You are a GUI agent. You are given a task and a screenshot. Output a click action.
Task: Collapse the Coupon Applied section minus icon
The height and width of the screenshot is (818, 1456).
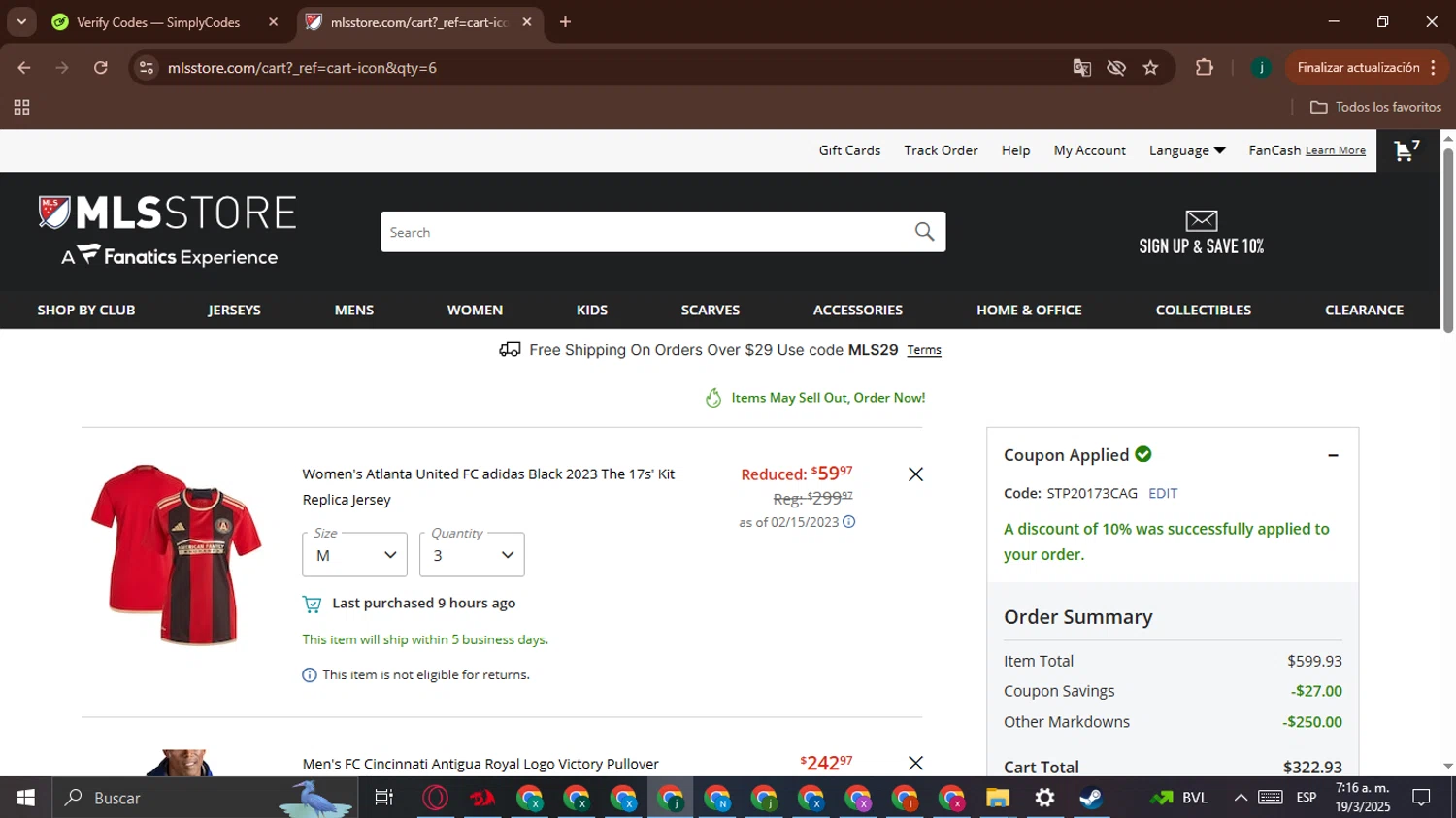click(1333, 455)
